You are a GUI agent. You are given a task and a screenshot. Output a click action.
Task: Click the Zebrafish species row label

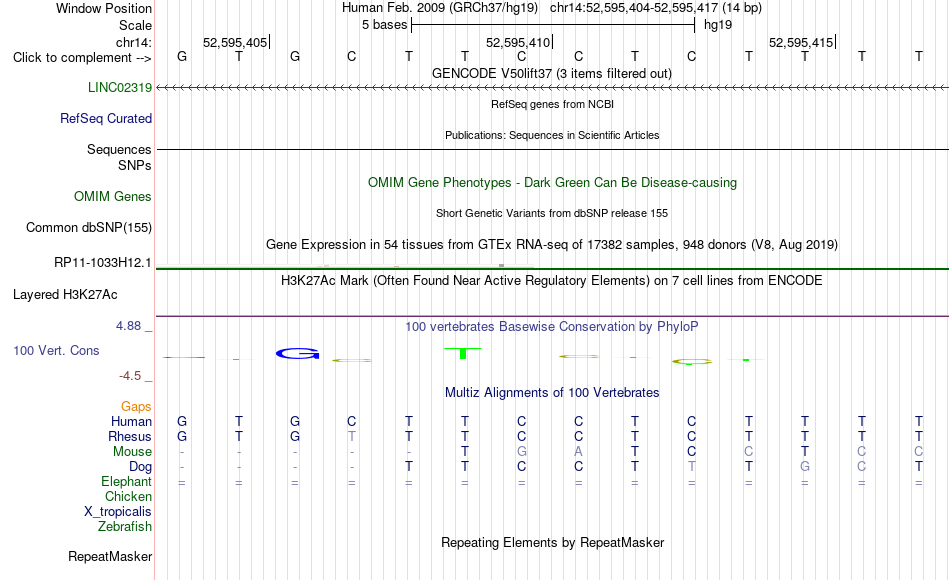[x=125, y=526]
